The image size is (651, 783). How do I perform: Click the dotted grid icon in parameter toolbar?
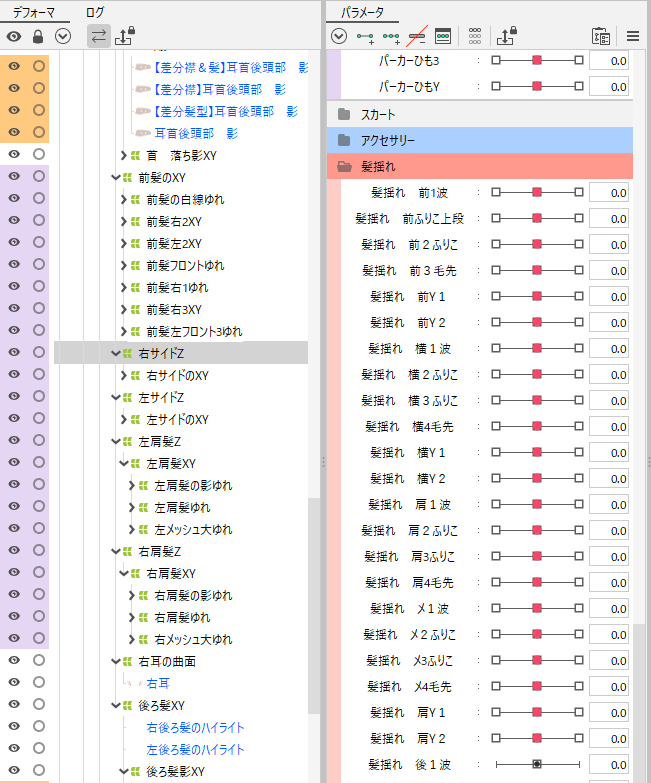click(x=475, y=36)
